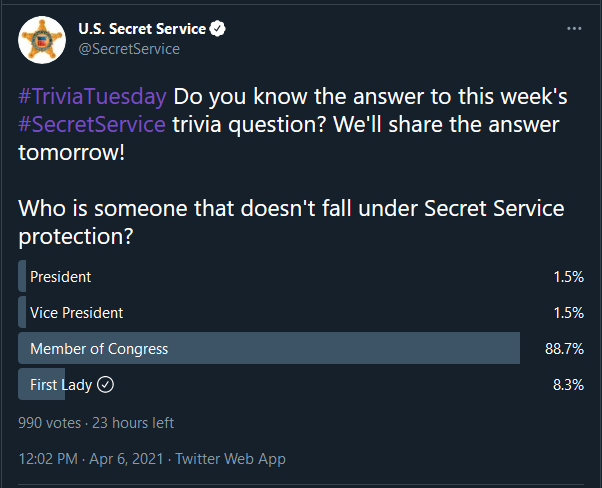
Task: Visit the @SecretService handle
Action: [129, 49]
